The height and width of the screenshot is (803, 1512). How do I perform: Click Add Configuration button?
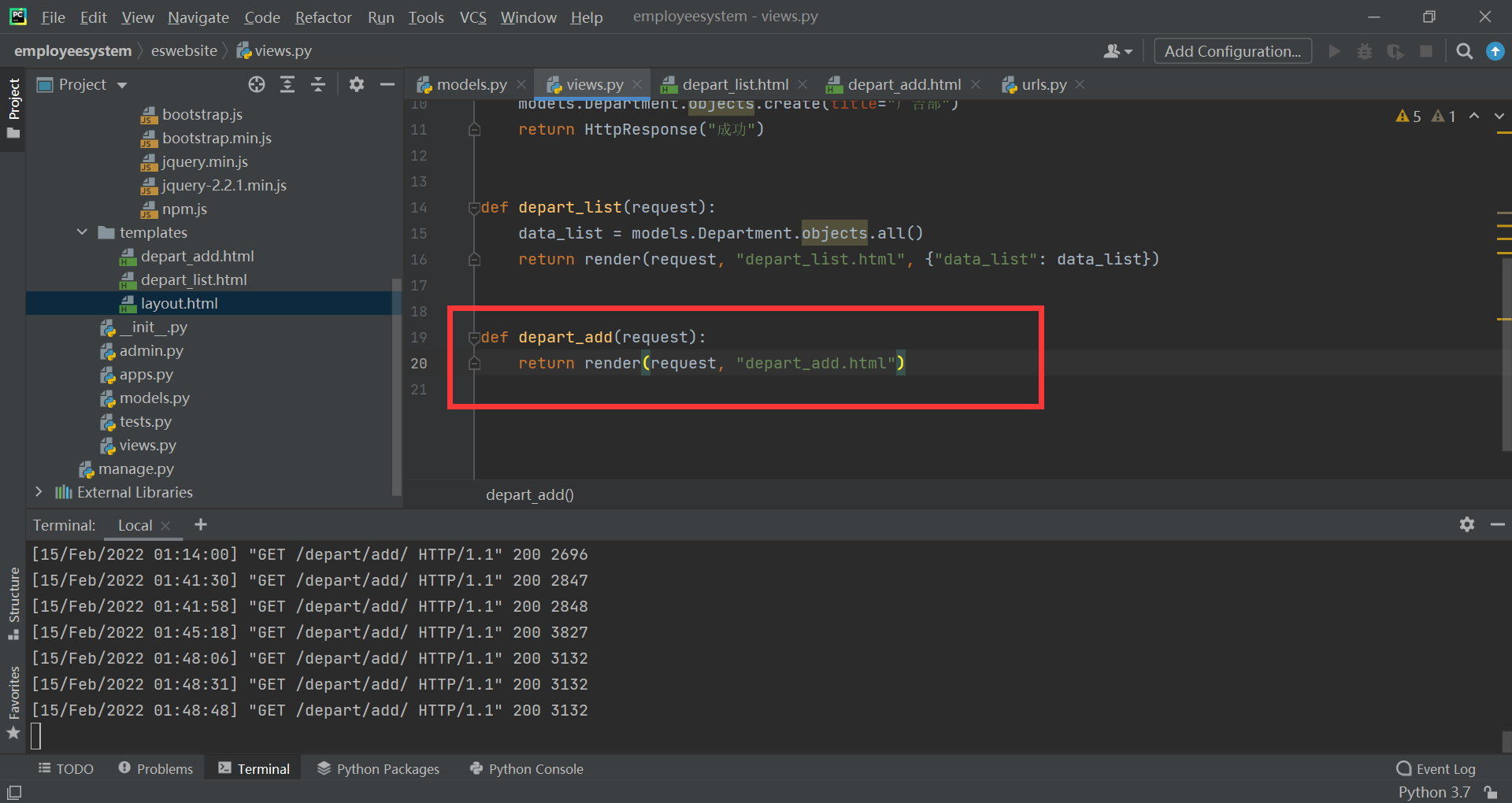1232,51
